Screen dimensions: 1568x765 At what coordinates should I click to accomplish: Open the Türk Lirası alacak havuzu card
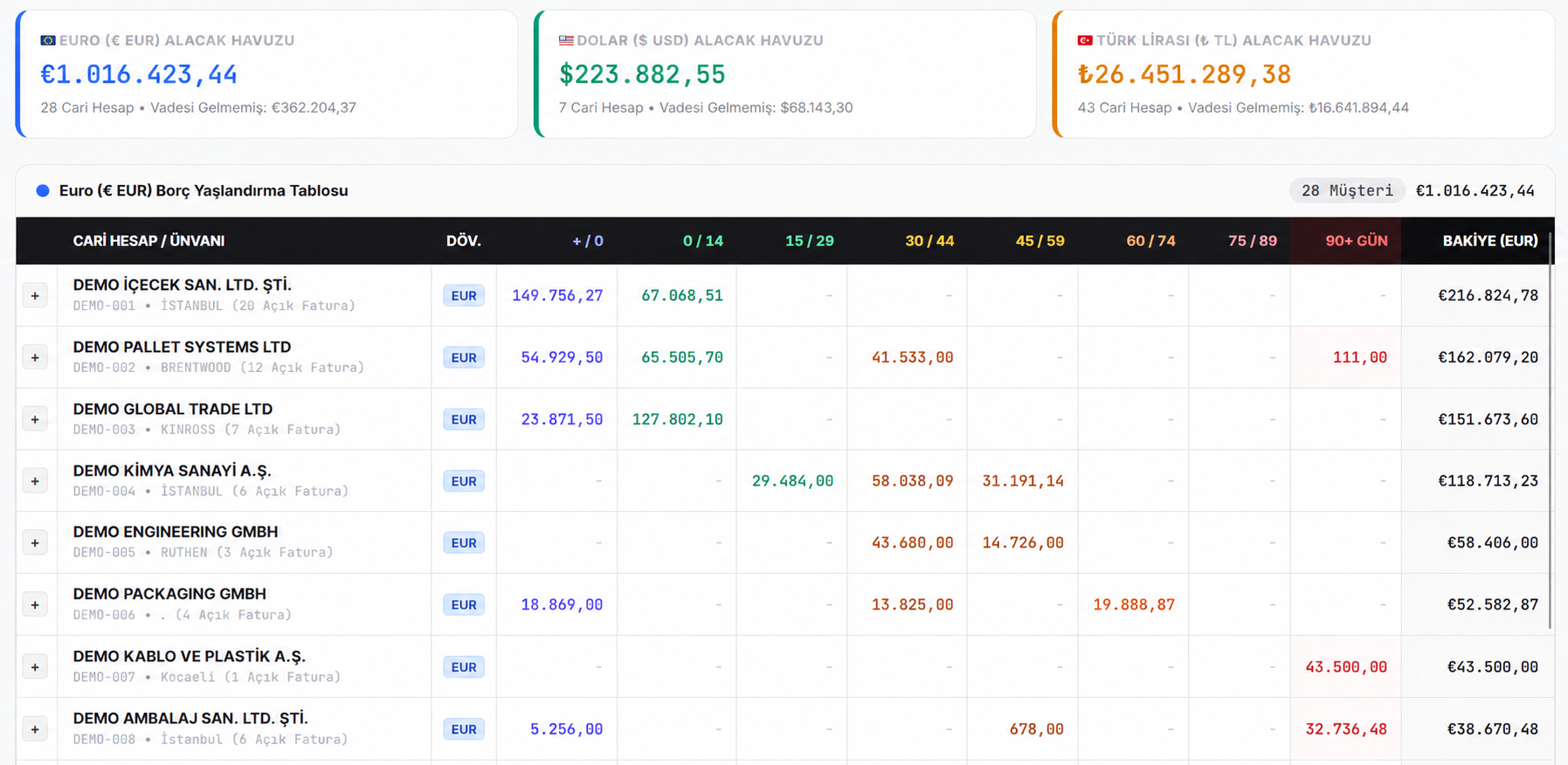click(x=1304, y=74)
